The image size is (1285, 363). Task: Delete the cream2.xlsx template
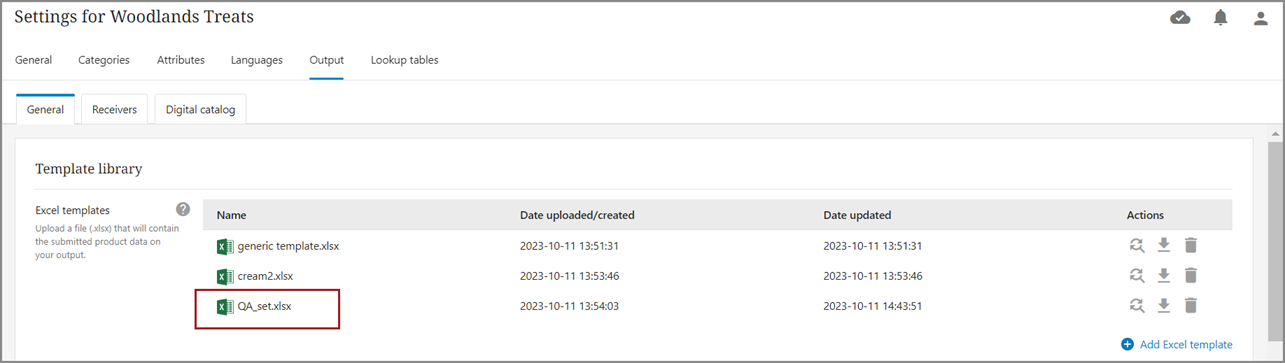click(1191, 275)
